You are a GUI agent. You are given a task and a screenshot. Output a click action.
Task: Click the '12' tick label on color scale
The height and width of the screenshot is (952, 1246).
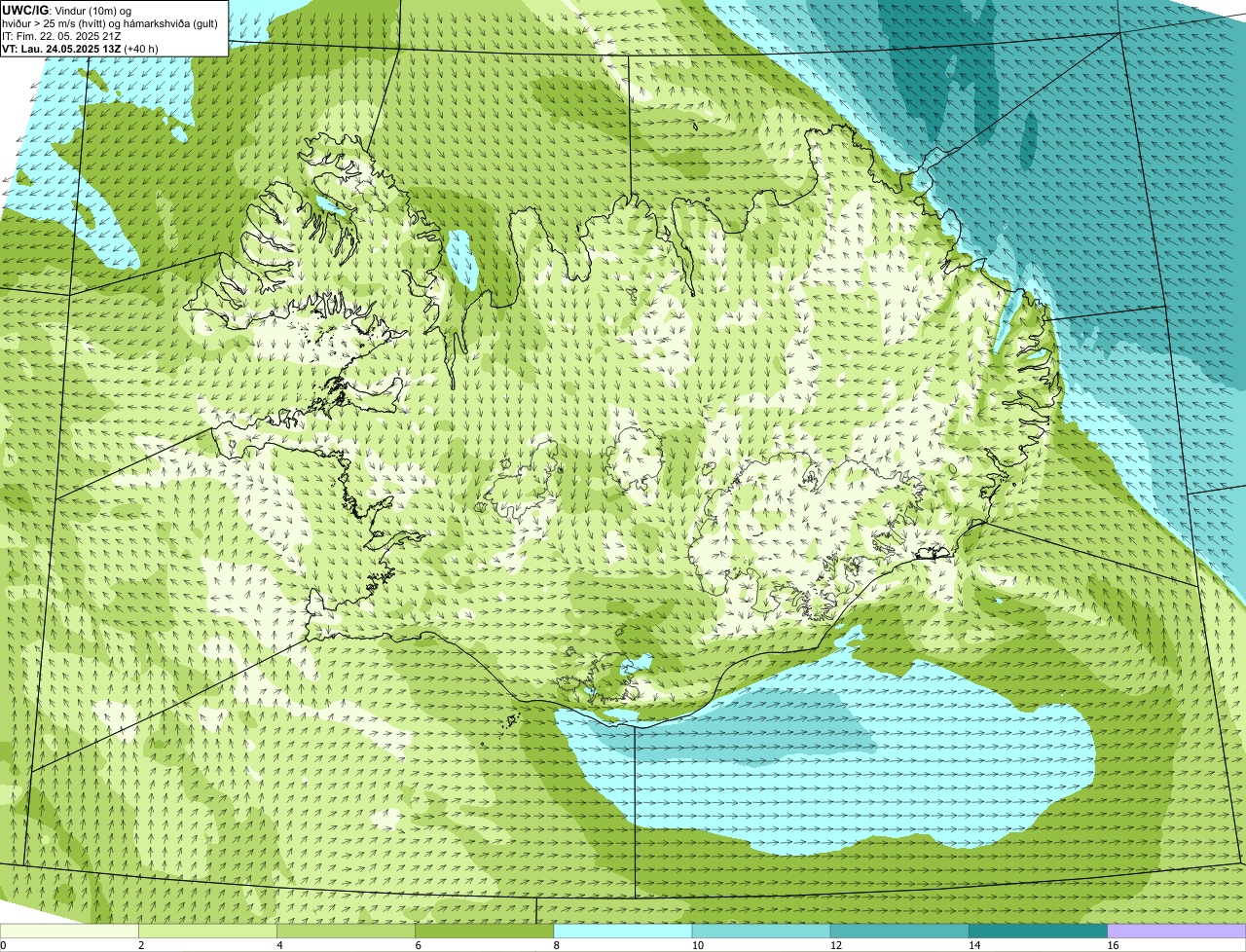coord(835,945)
